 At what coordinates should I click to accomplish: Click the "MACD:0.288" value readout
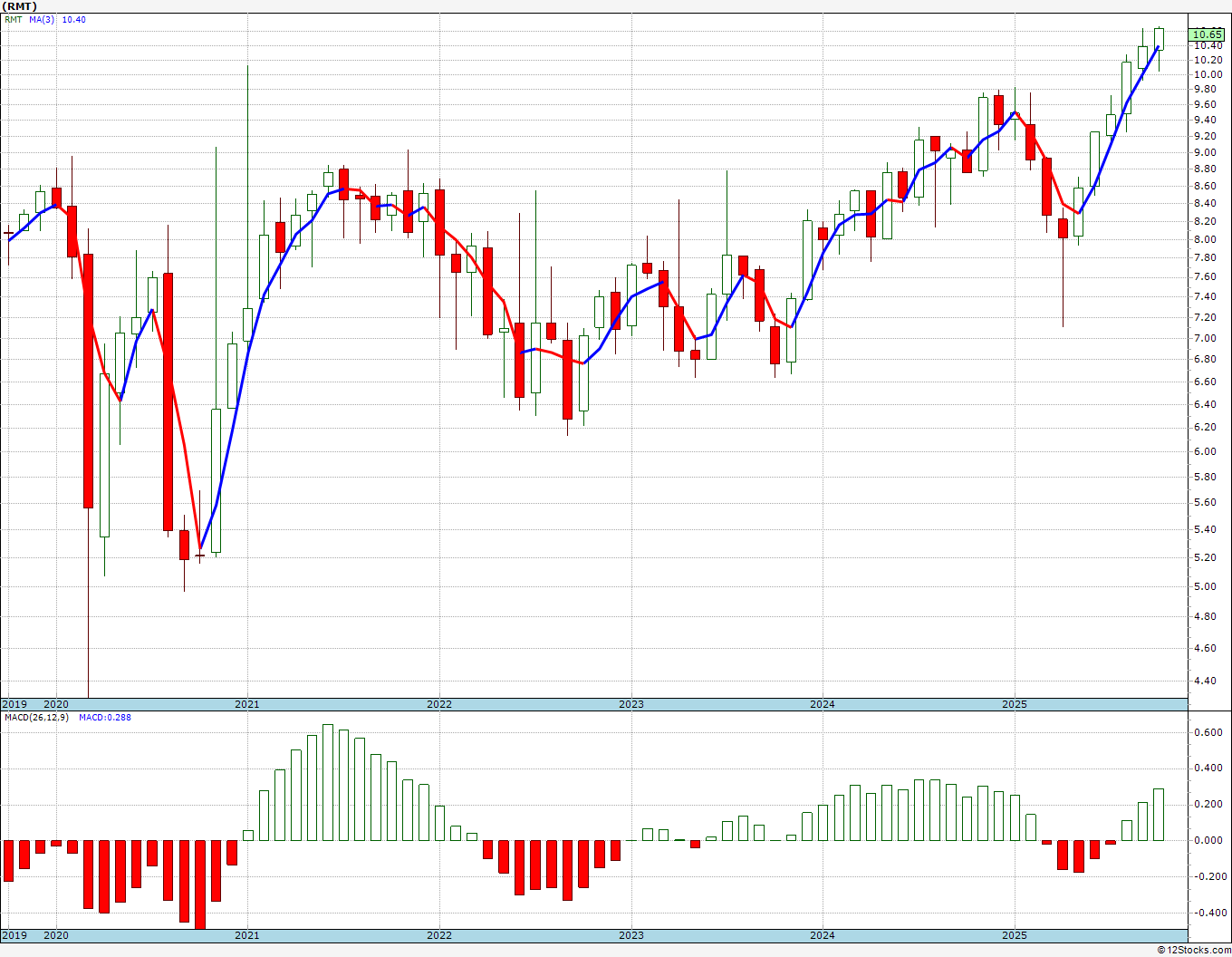click(x=105, y=718)
